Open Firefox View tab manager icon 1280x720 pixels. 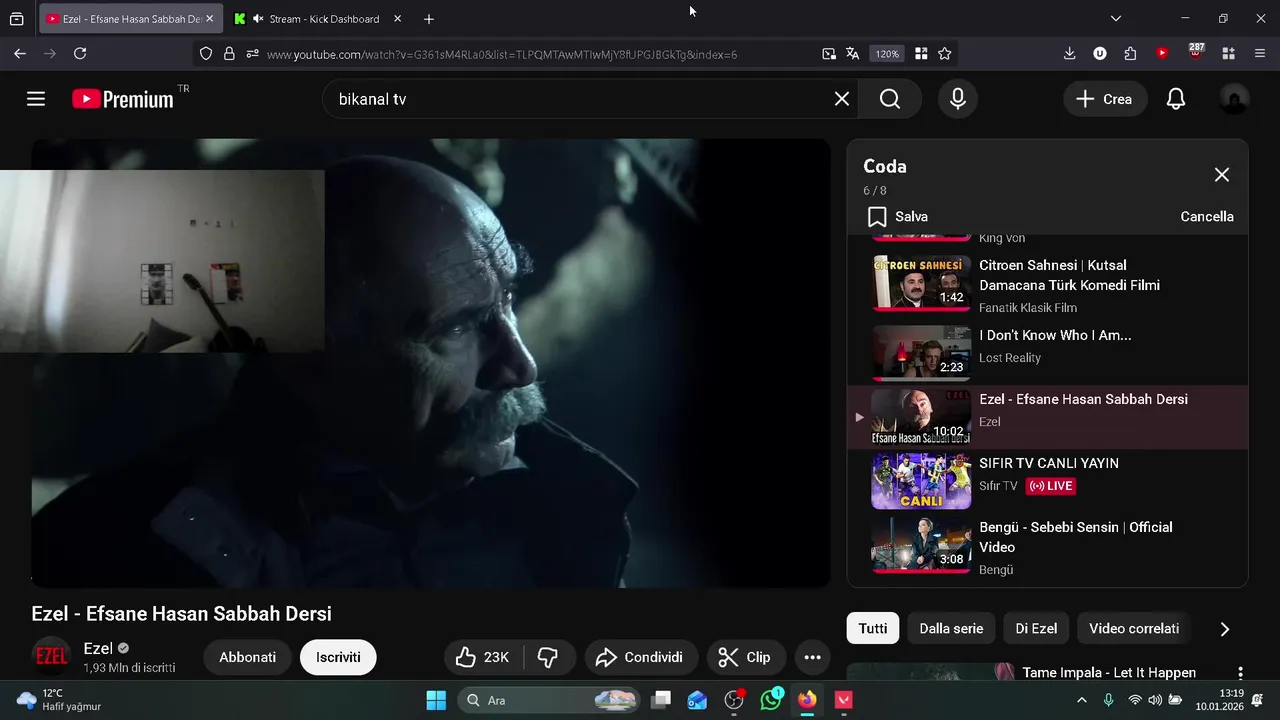tap(17, 19)
